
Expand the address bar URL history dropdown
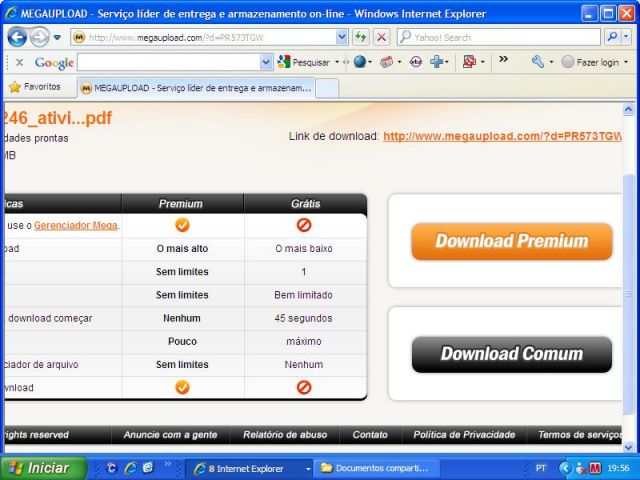[342, 38]
